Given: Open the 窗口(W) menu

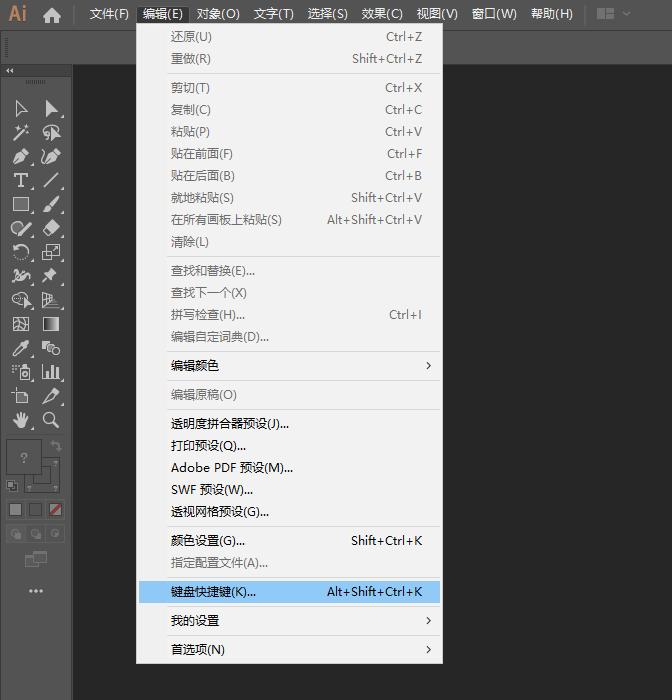Looking at the screenshot, I should coord(494,14).
